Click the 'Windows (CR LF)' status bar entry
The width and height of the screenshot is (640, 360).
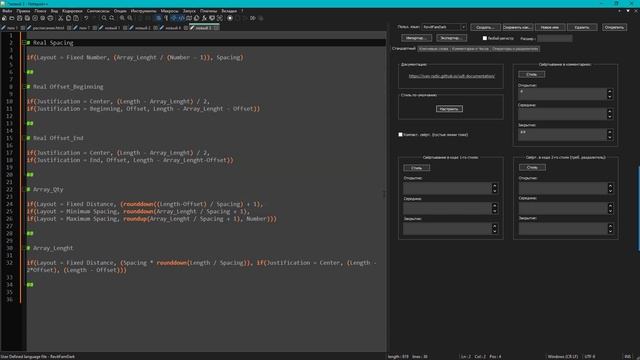click(562, 357)
